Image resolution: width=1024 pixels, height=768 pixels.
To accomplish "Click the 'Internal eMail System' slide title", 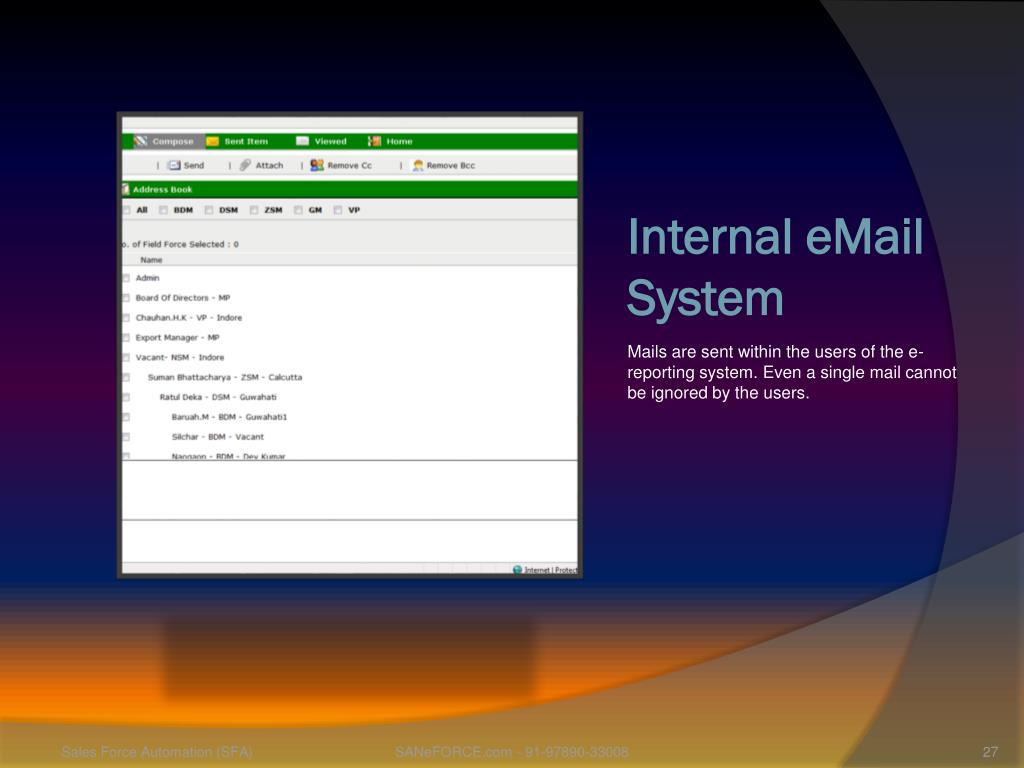I will tap(775, 268).
